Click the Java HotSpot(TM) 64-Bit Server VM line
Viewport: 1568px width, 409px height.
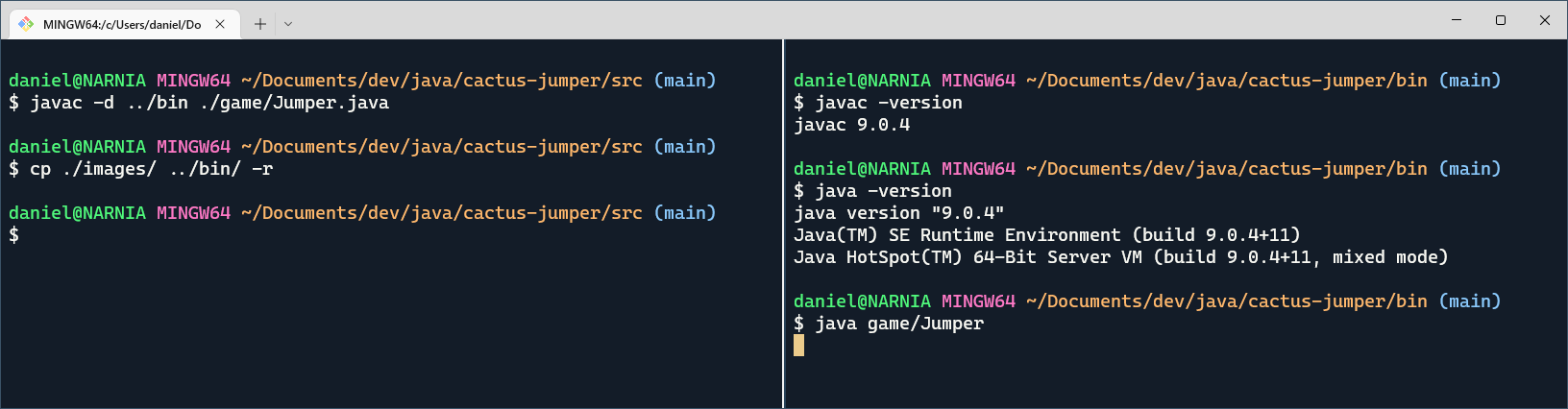(x=1121, y=257)
